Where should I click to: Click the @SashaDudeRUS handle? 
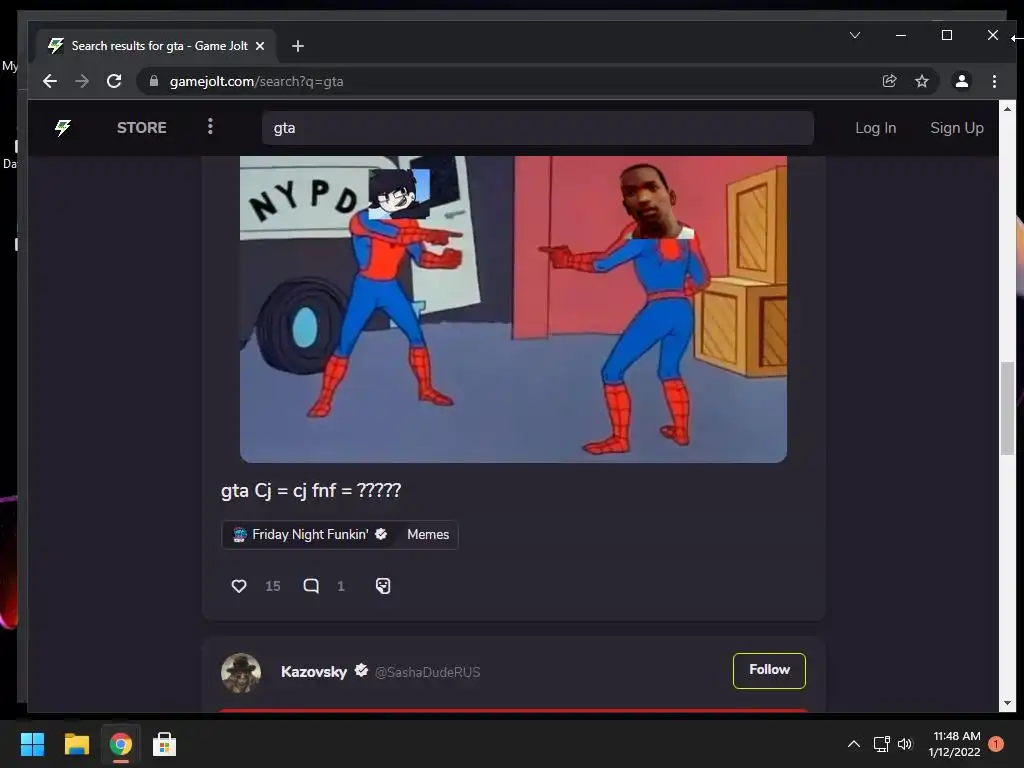(427, 672)
